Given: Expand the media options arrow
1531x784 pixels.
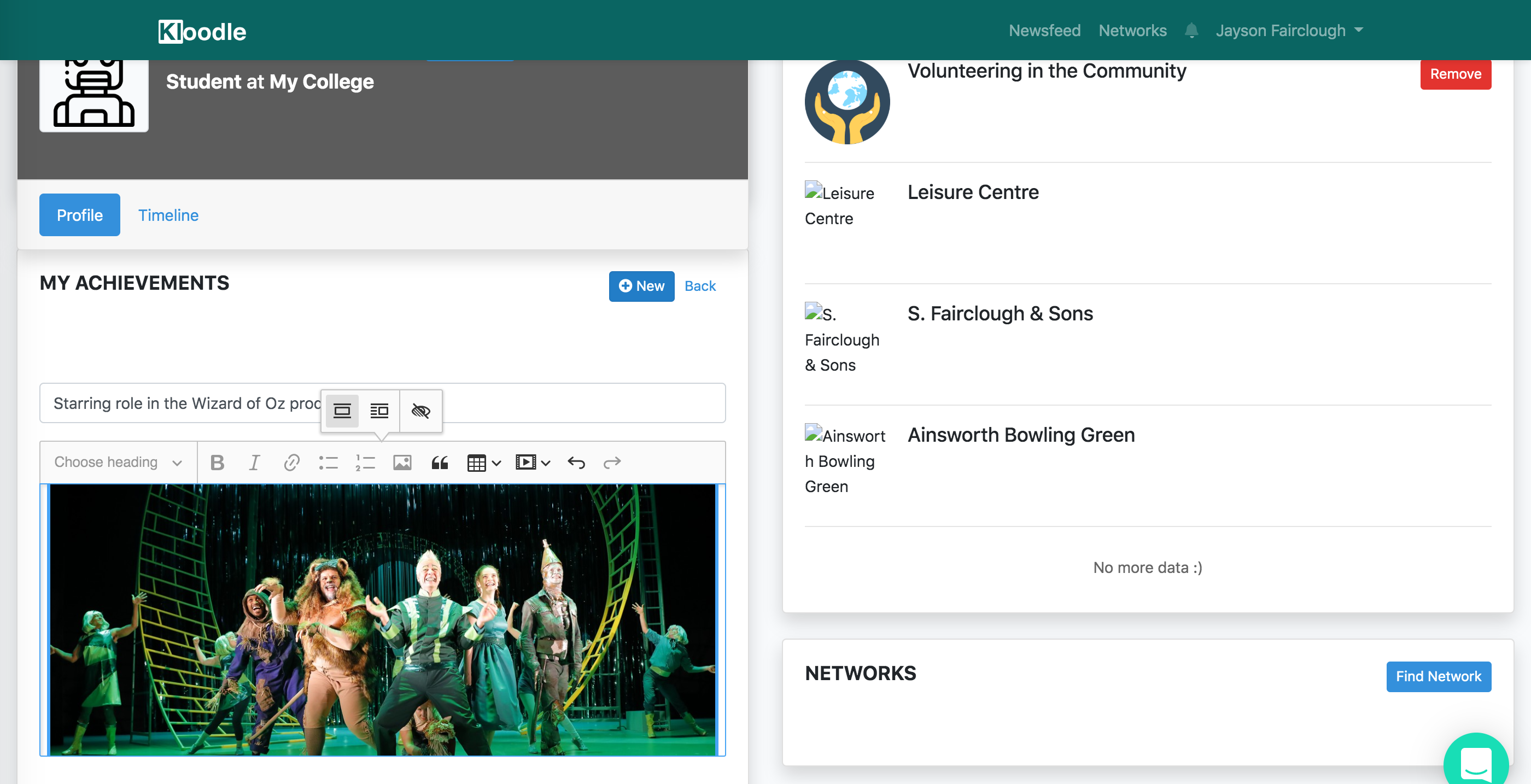Looking at the screenshot, I should pos(546,463).
